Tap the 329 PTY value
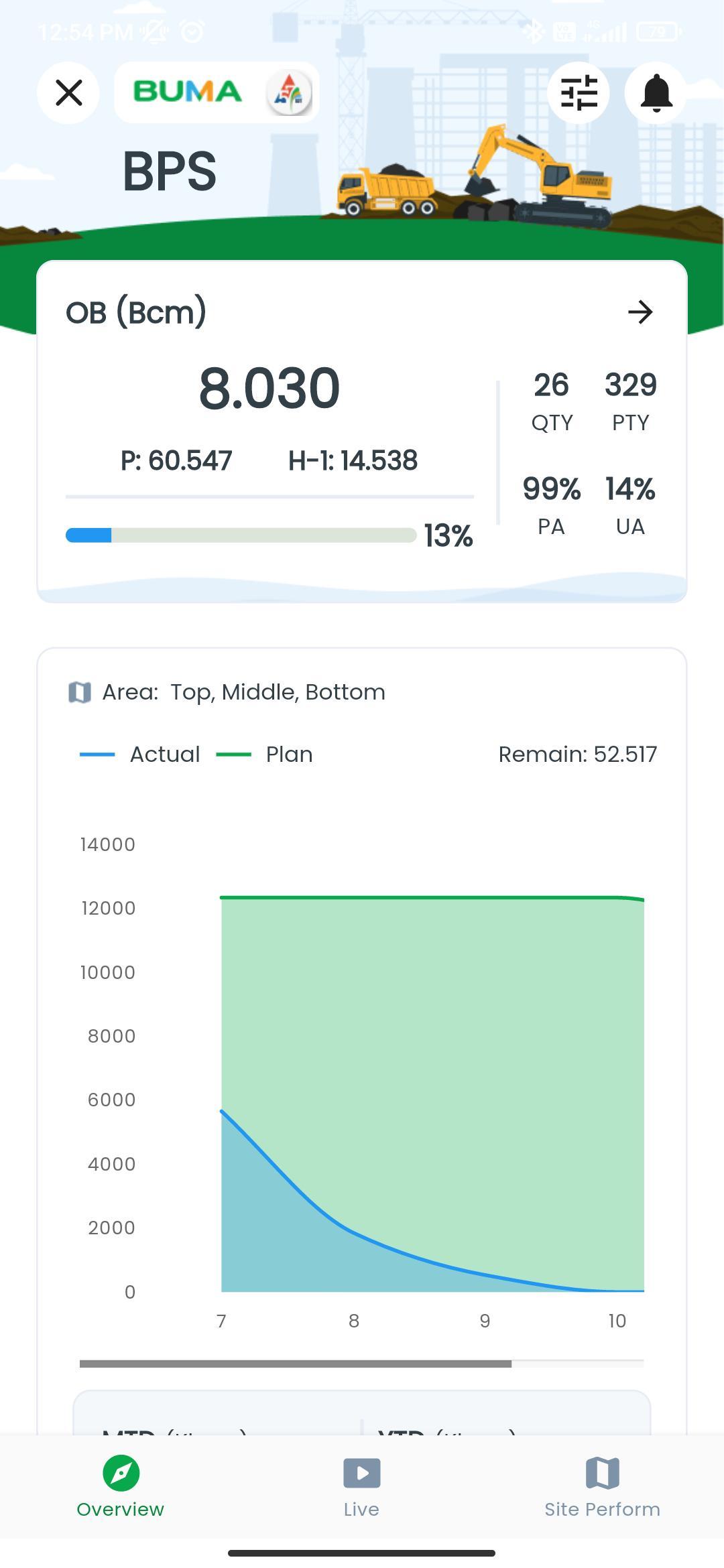This screenshot has height=1568, width=724. (x=630, y=400)
